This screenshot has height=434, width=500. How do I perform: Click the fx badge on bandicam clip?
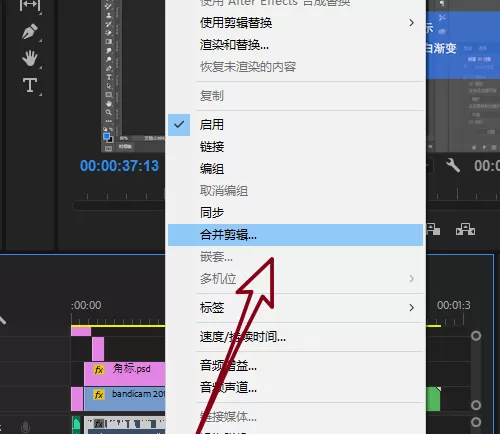click(x=99, y=395)
